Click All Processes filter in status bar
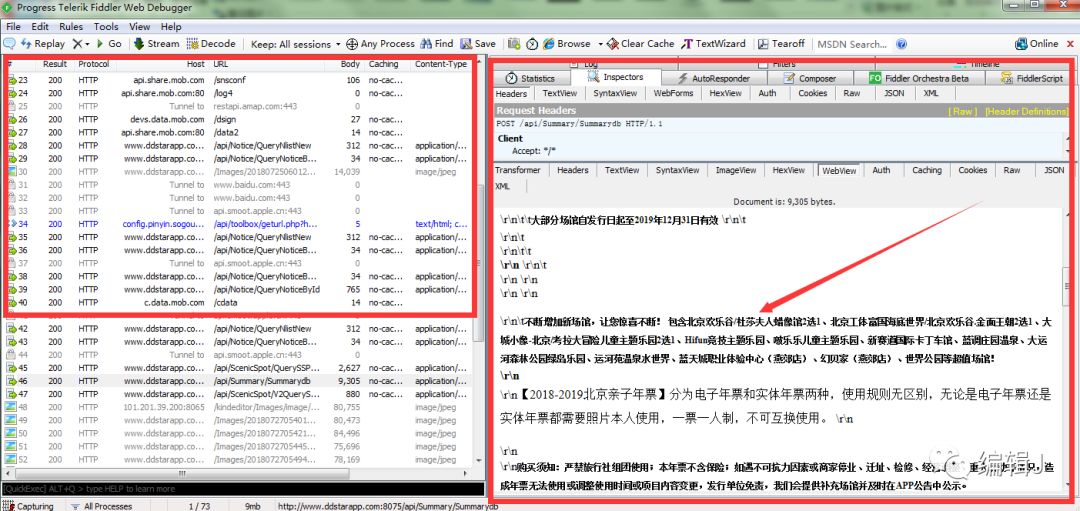 pyautogui.click(x=101, y=506)
